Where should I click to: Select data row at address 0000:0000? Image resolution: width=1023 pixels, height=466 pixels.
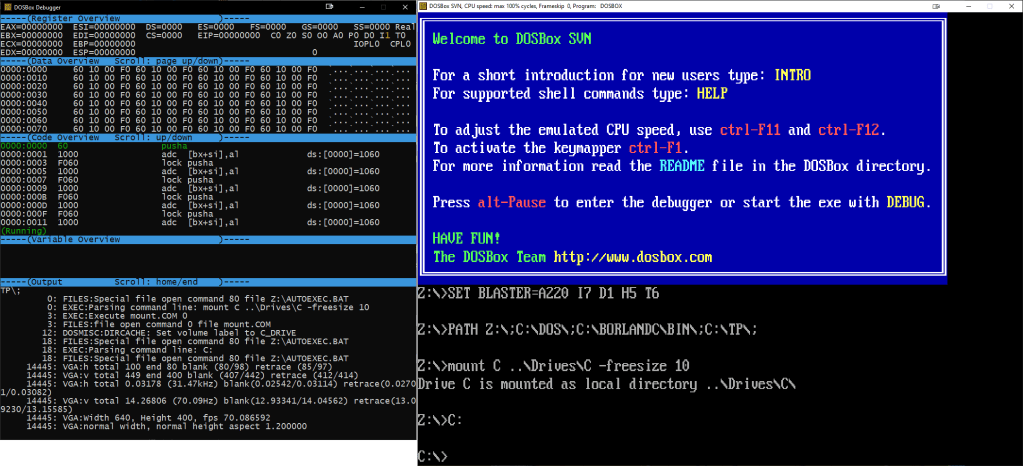click(x=208, y=69)
